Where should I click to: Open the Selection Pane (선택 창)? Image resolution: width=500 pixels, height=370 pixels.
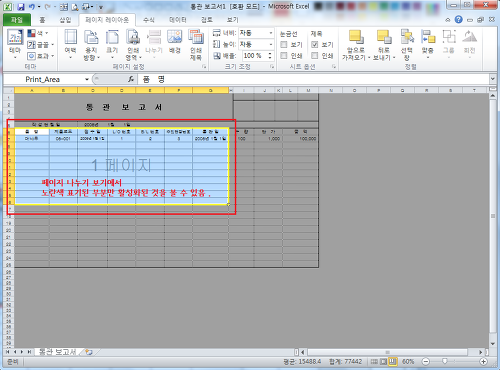pos(407,44)
